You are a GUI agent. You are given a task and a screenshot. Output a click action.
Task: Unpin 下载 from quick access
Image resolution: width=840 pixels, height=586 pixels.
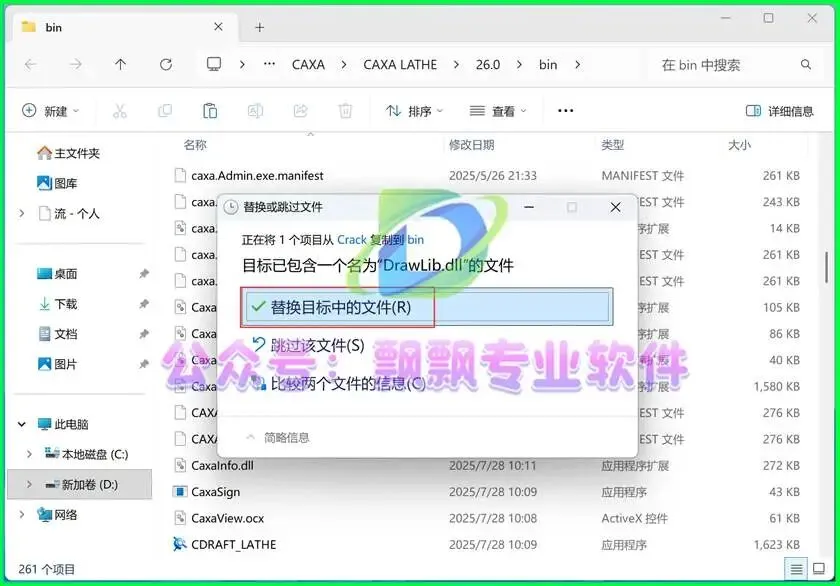pyautogui.click(x=144, y=304)
